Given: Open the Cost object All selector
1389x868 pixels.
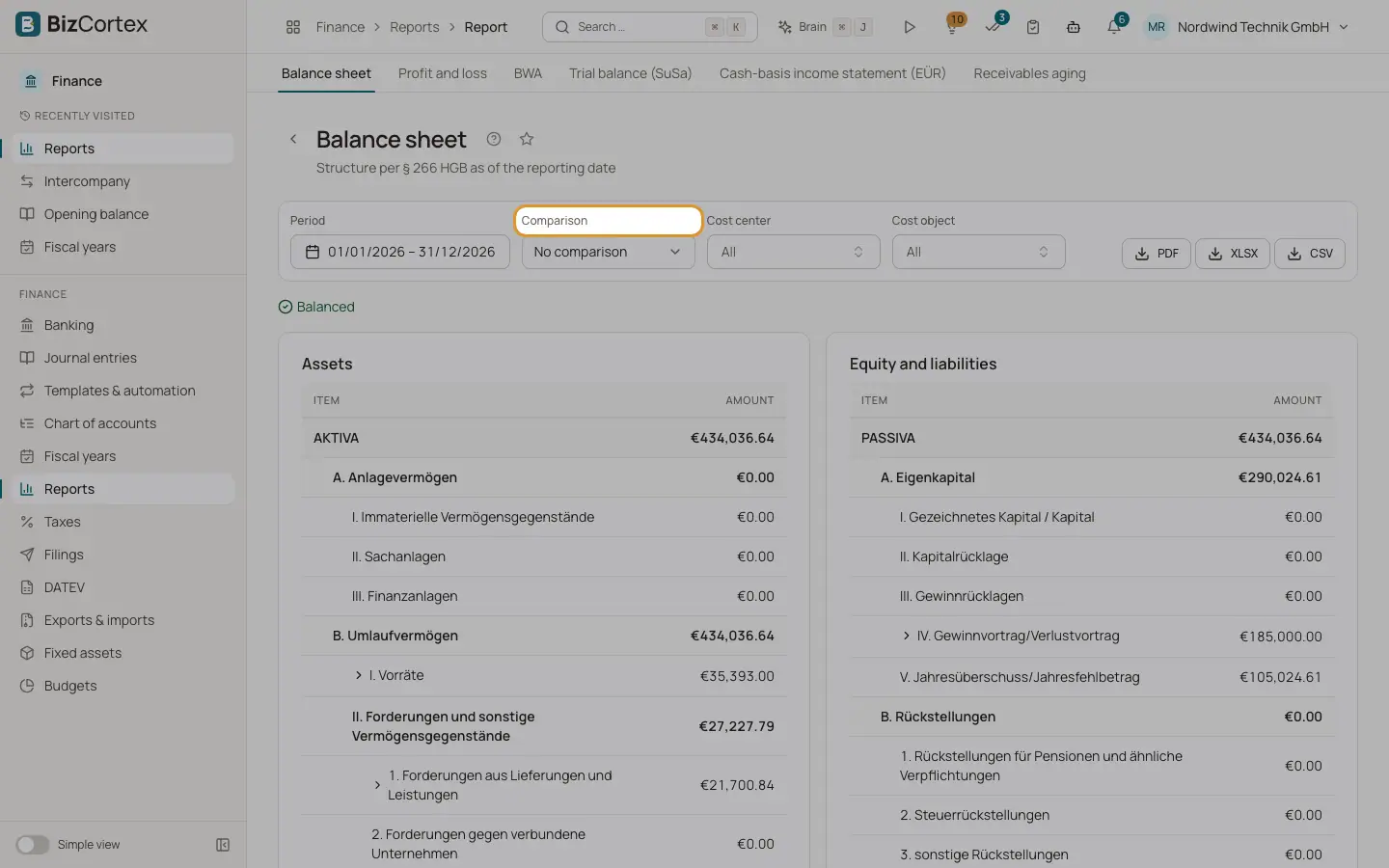Looking at the screenshot, I should [x=978, y=252].
